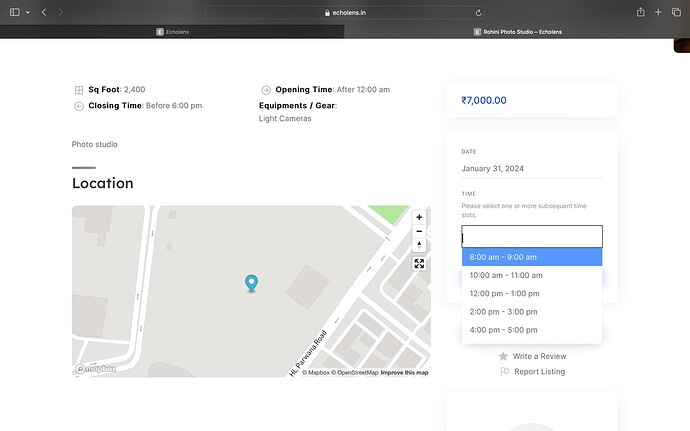The height and width of the screenshot is (431, 690).
Task: Open the Share menu icon
Action: tap(641, 12)
